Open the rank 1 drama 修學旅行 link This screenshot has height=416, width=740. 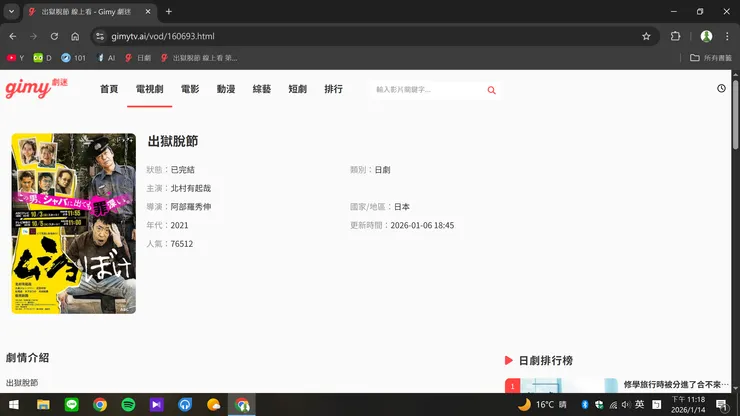pos(676,384)
